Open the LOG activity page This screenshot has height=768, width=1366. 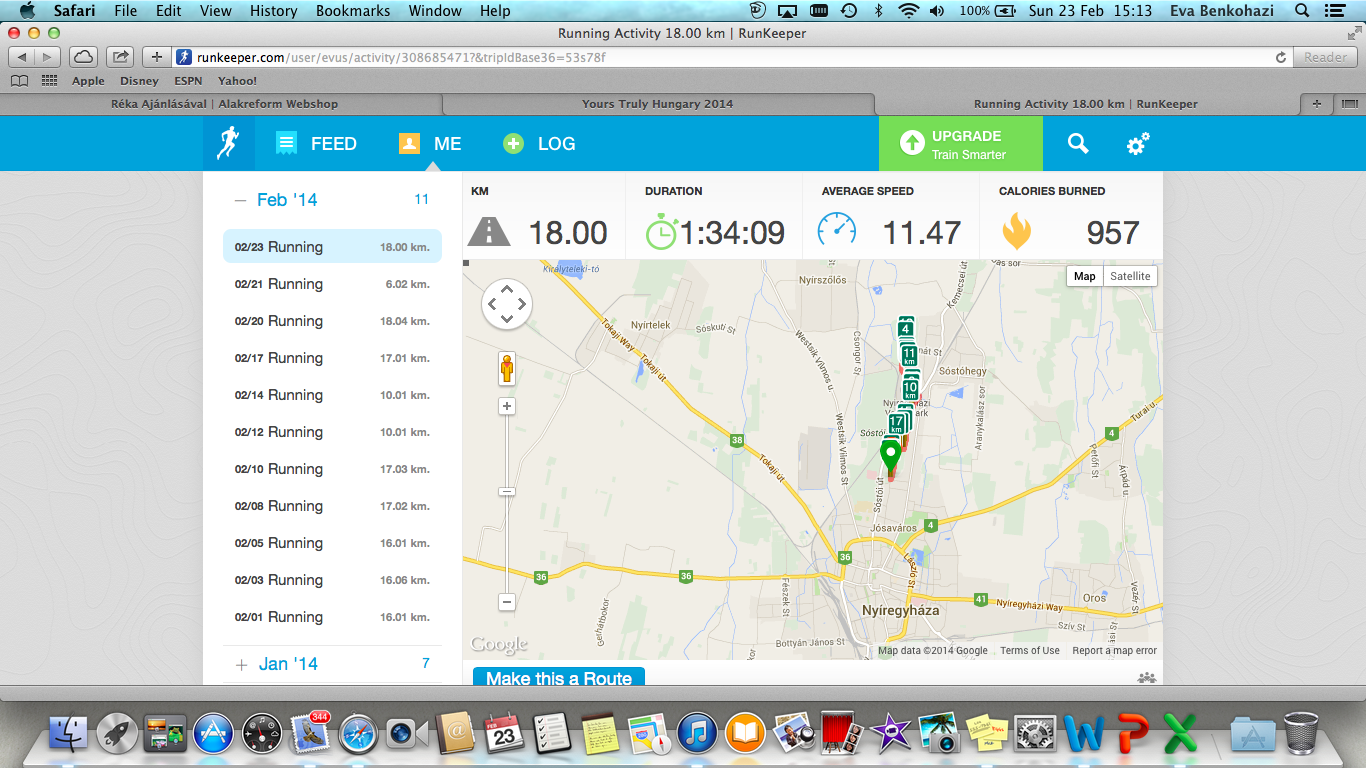tap(539, 143)
